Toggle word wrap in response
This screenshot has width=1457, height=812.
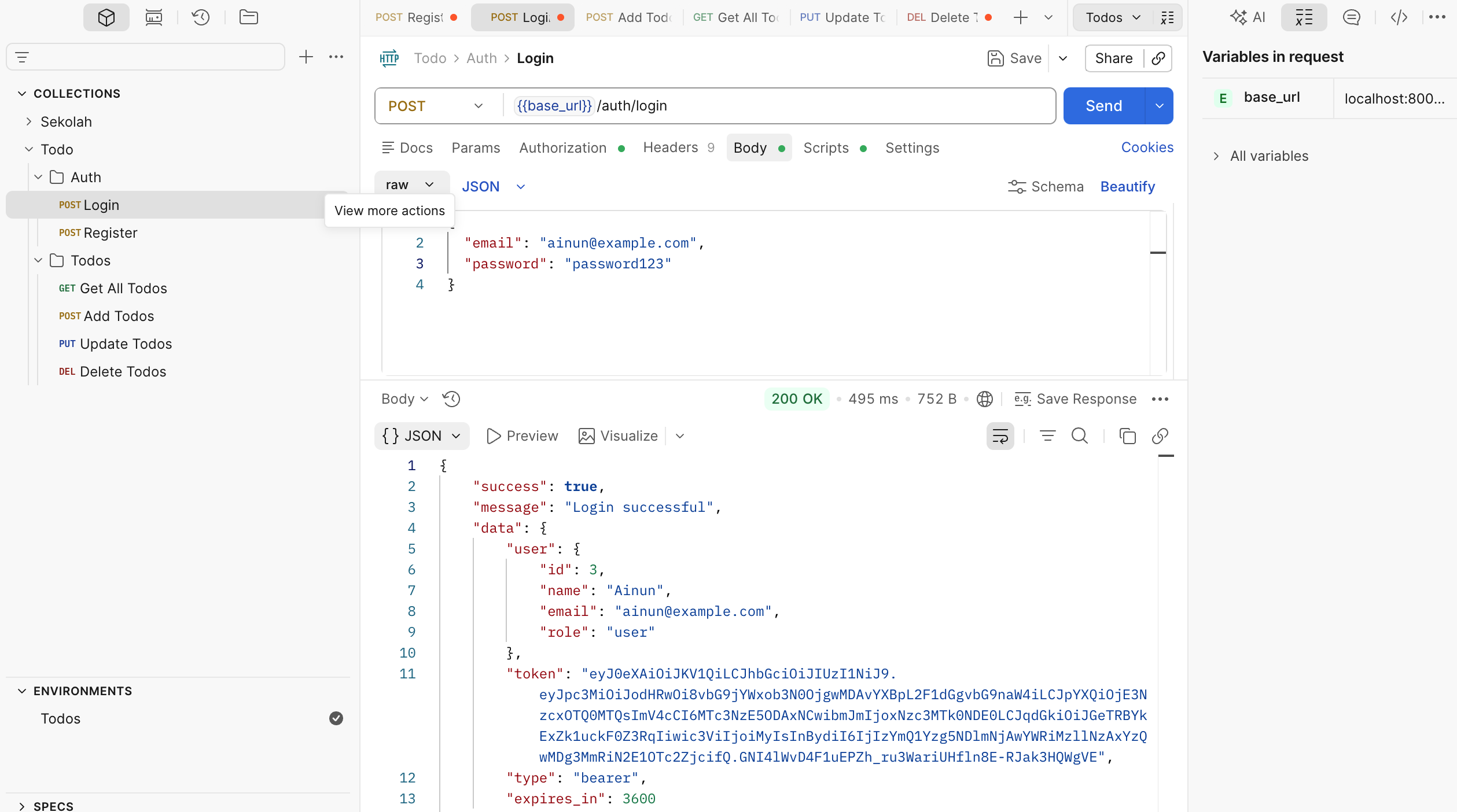click(1000, 436)
